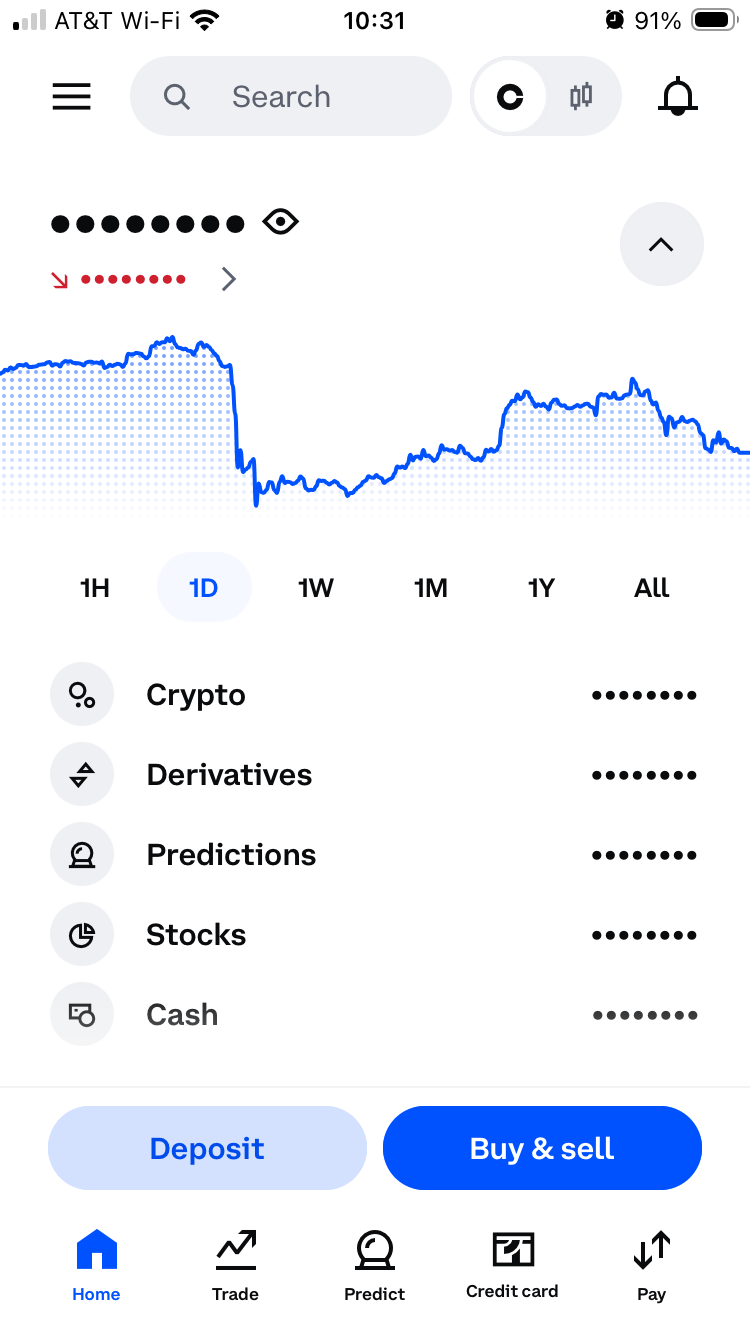Screen dimensions: 750x1334
Task: Tap the Cash row icon
Action: tap(82, 1015)
